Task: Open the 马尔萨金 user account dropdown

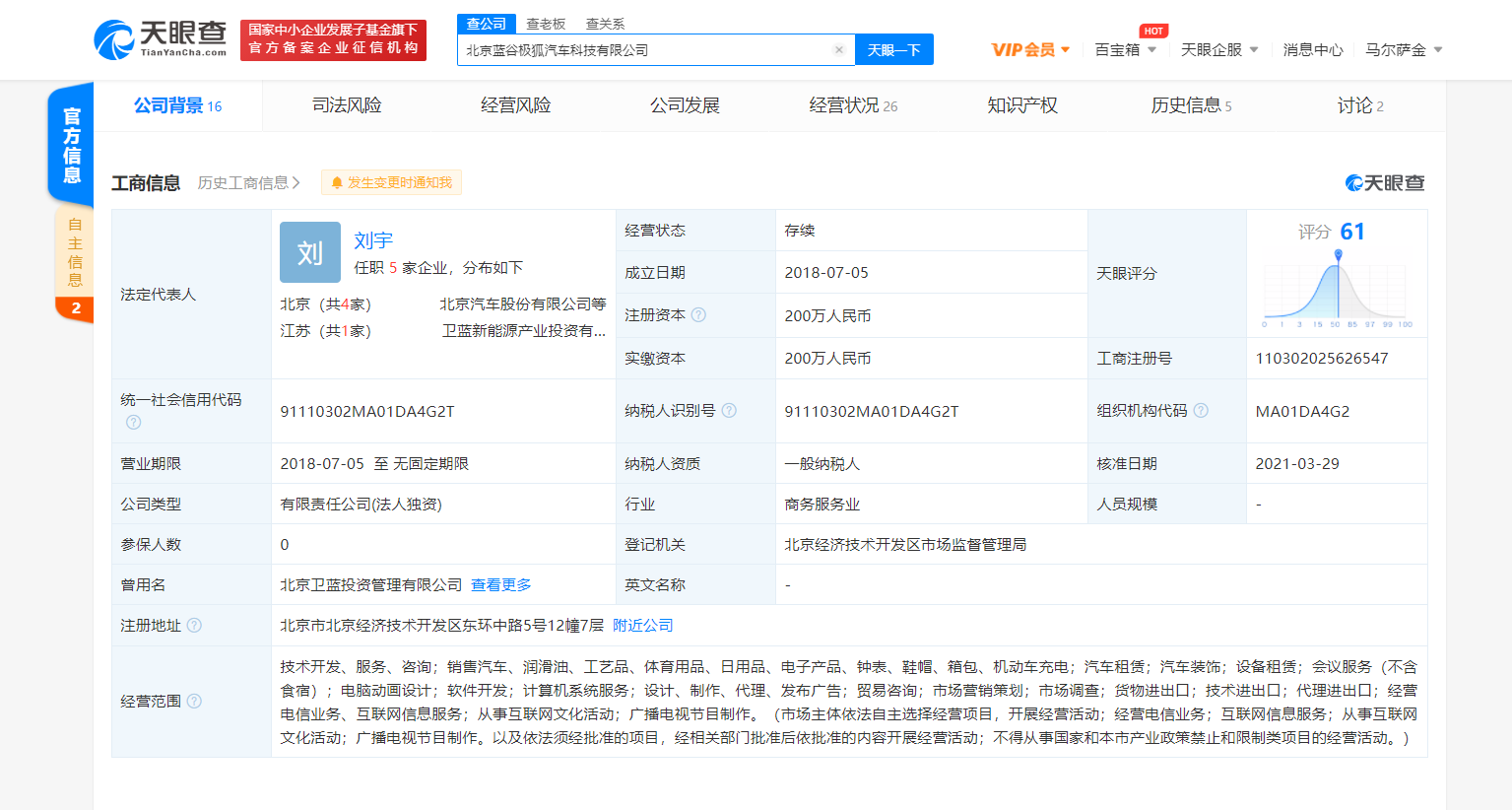Action: pyautogui.click(x=1404, y=50)
